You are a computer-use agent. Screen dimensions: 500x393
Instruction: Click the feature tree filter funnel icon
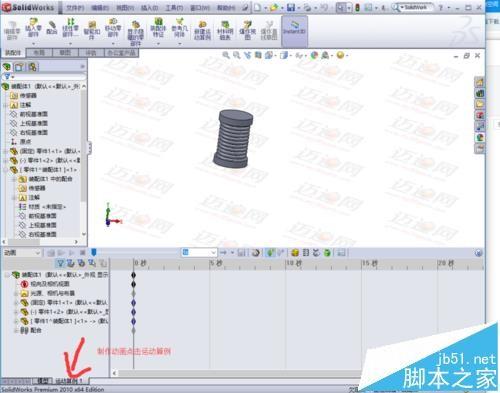[x=7, y=77]
